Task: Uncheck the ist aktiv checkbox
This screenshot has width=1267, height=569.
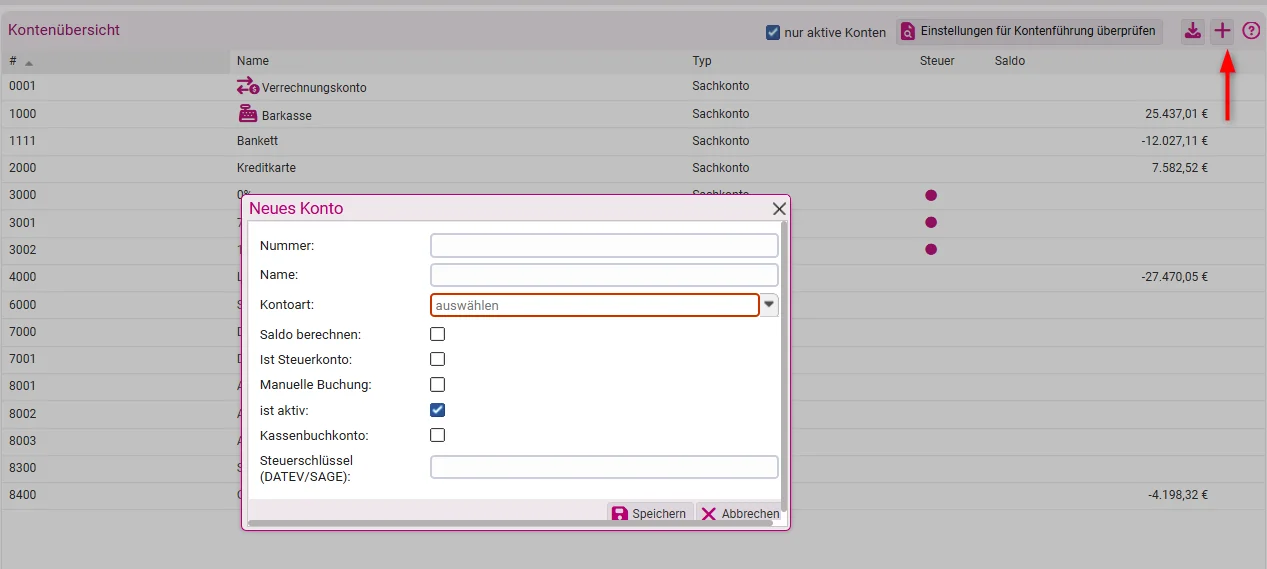Action: 437,410
